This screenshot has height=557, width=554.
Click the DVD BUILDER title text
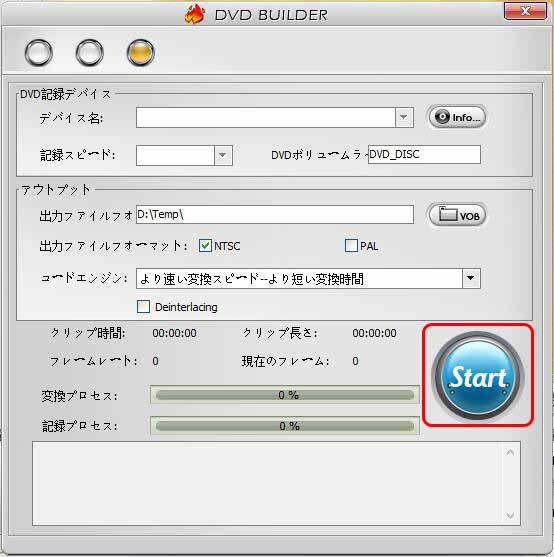coord(271,15)
